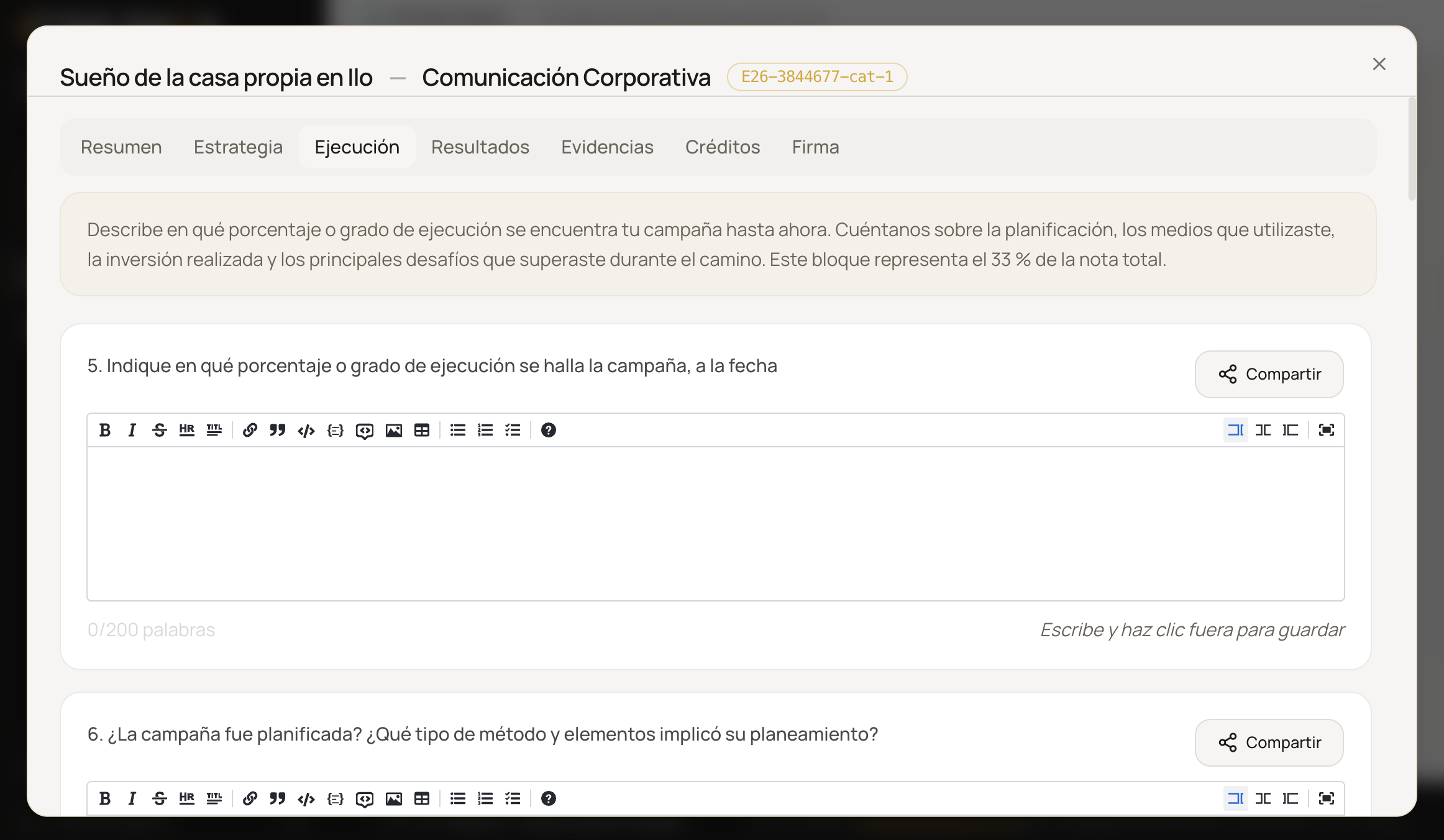Click Compartir for question 5
This screenshot has width=1444, height=840.
click(x=1269, y=374)
